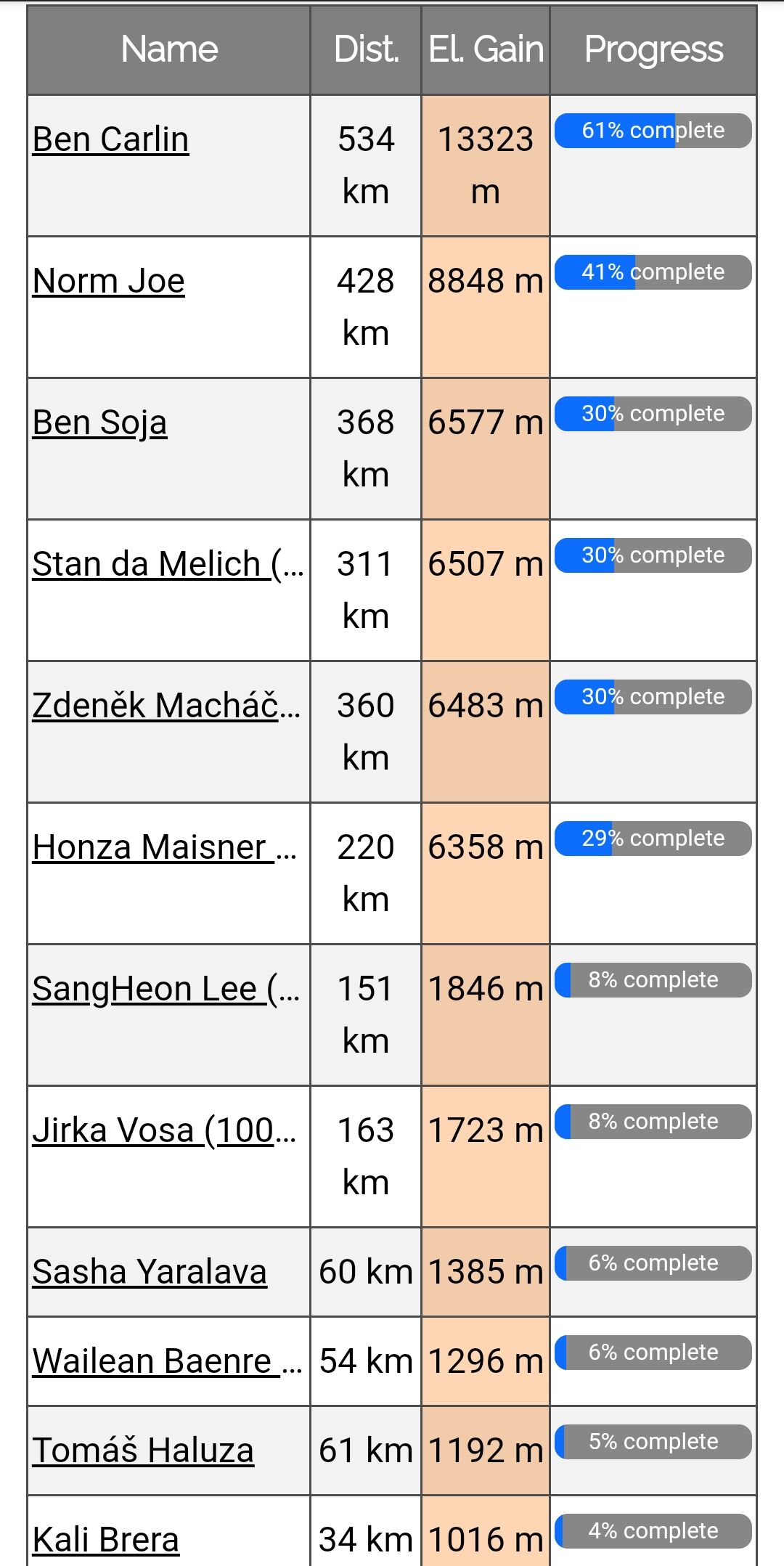Screen dimensions: 784x1566
Task: Open Sasha Yaralava's profile
Action: (150, 1272)
